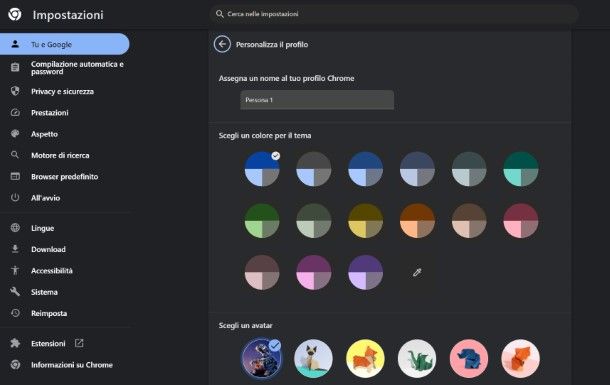Choose the muted sage green theme swatch

click(x=314, y=220)
